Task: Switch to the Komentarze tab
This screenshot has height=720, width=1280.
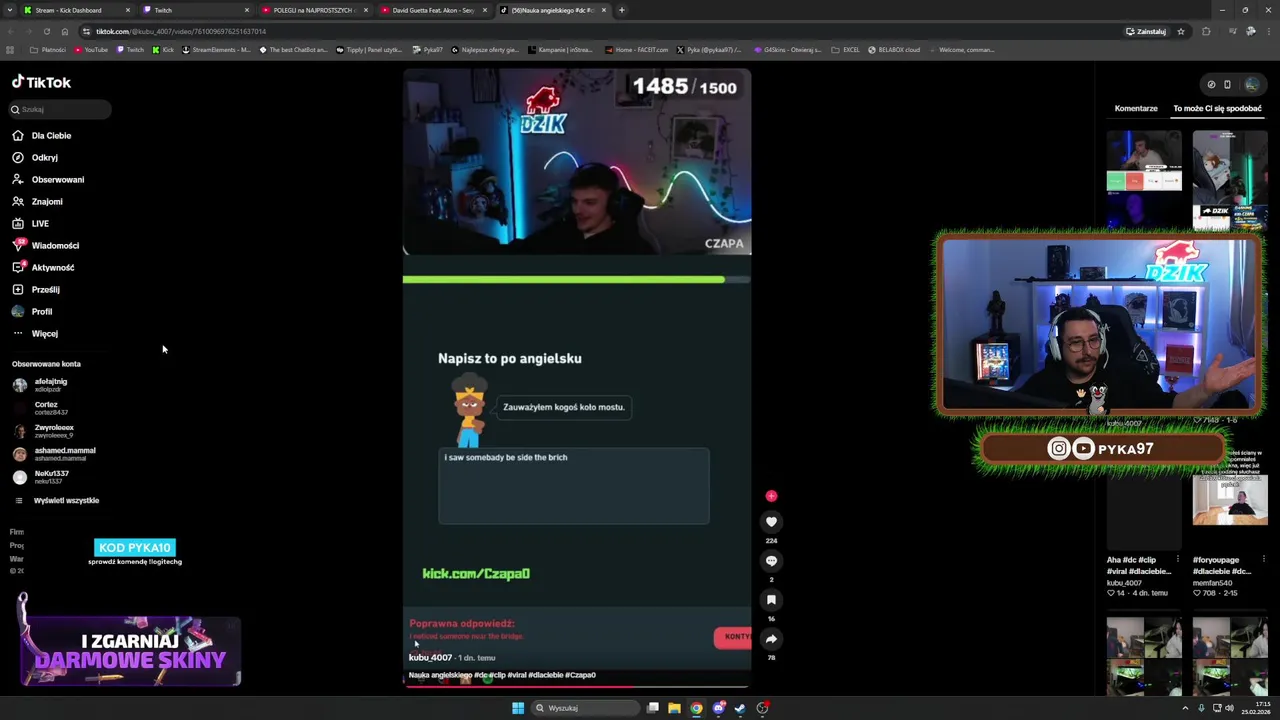Action: click(1136, 108)
